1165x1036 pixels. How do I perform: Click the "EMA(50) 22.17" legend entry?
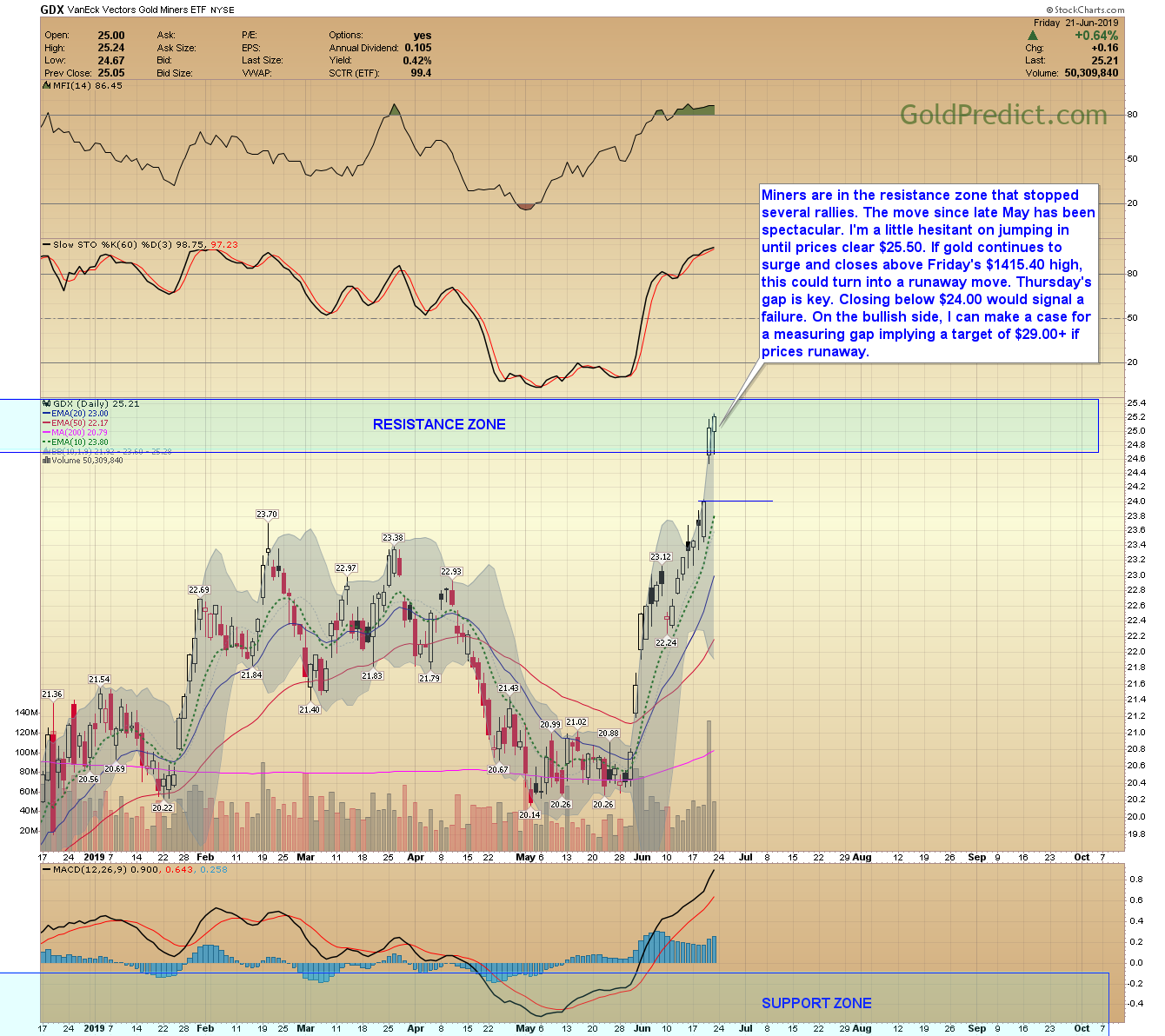[x=80, y=423]
